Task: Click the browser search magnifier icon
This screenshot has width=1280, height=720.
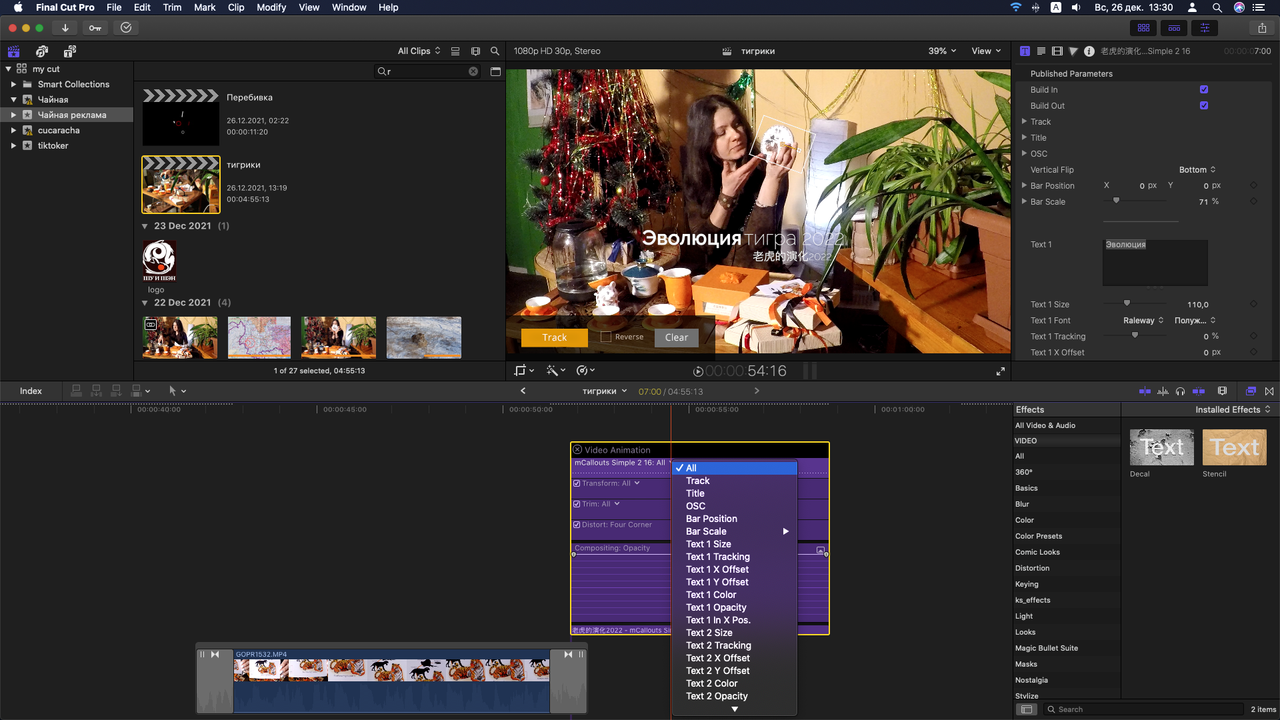Action: tap(494, 51)
